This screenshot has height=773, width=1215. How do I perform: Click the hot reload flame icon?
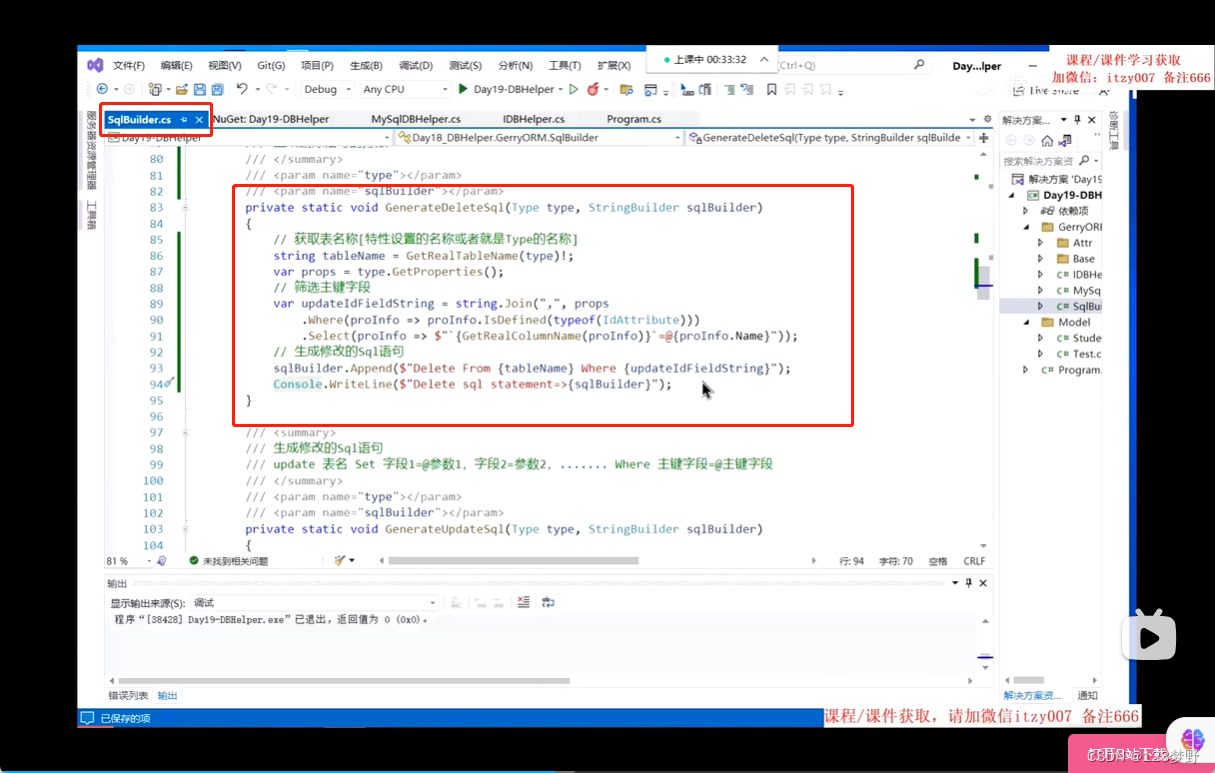(x=593, y=89)
